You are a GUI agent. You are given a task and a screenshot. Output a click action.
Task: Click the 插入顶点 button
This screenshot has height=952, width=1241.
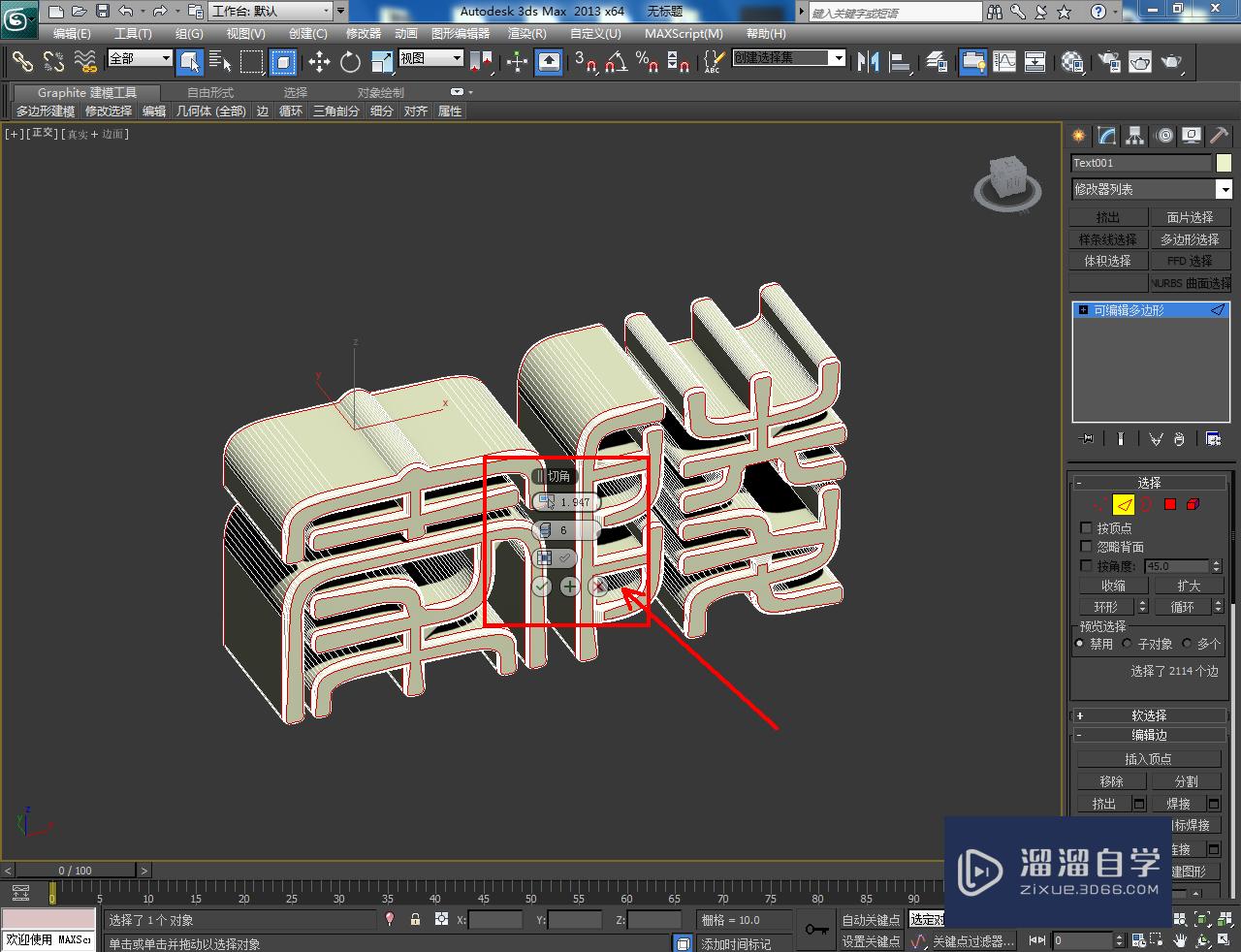[x=1149, y=759]
